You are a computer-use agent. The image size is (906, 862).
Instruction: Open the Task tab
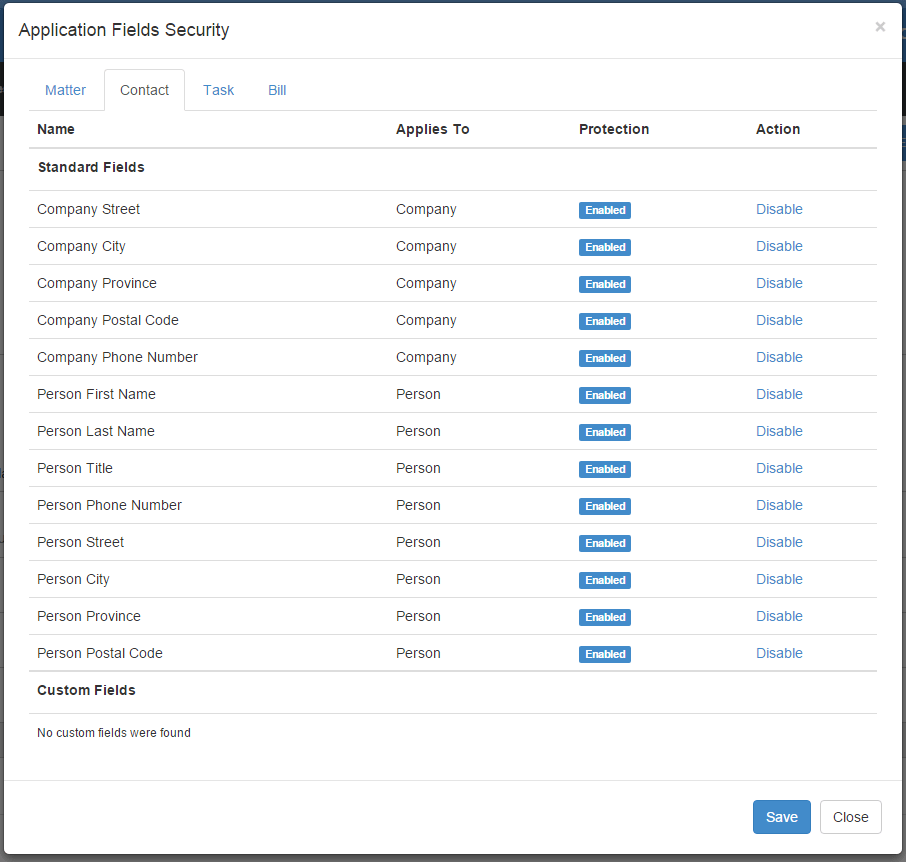pyautogui.click(x=218, y=90)
